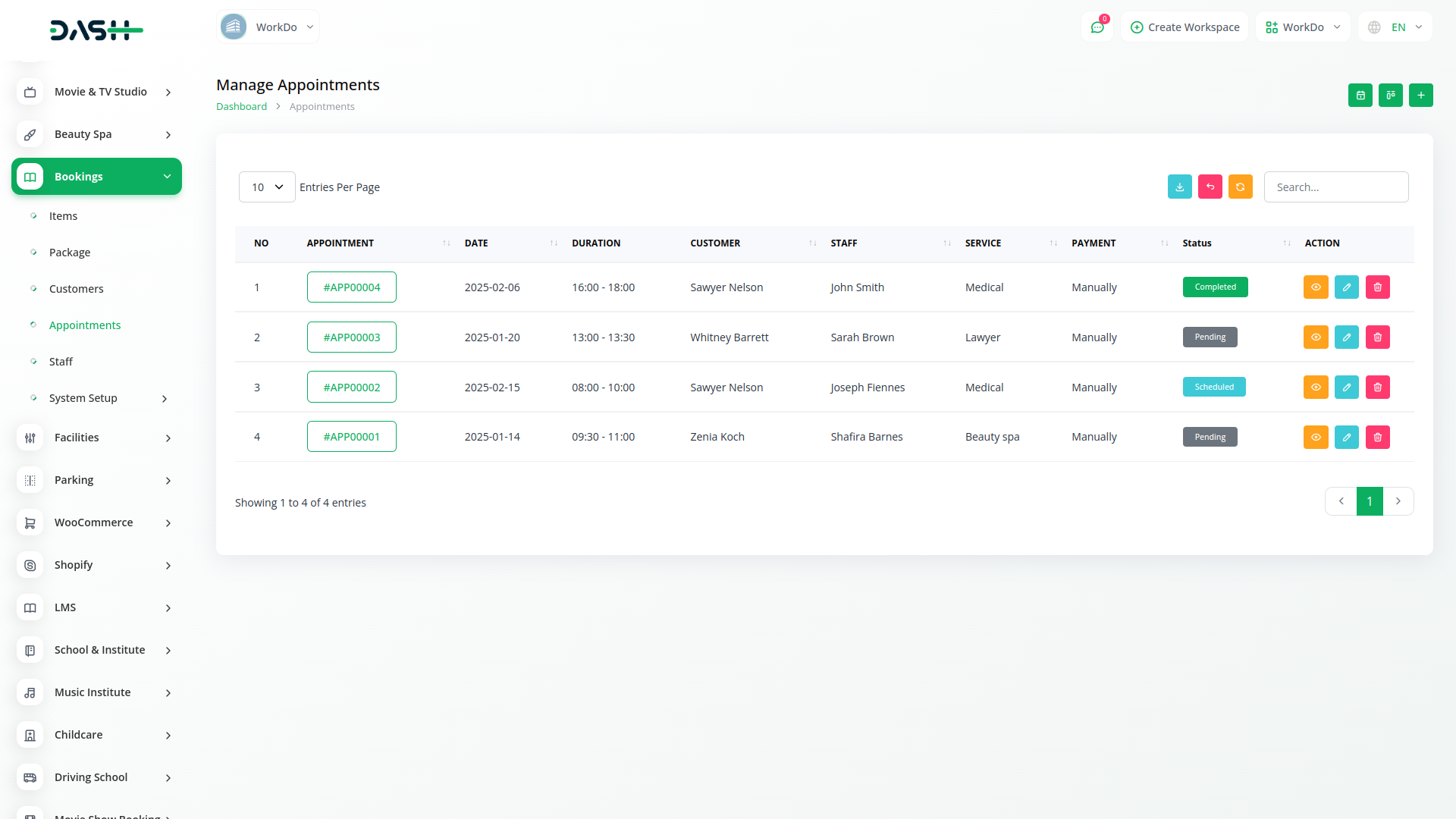Click the Completed status badge
Screen dimensions: 1456x819
[x=1215, y=287]
